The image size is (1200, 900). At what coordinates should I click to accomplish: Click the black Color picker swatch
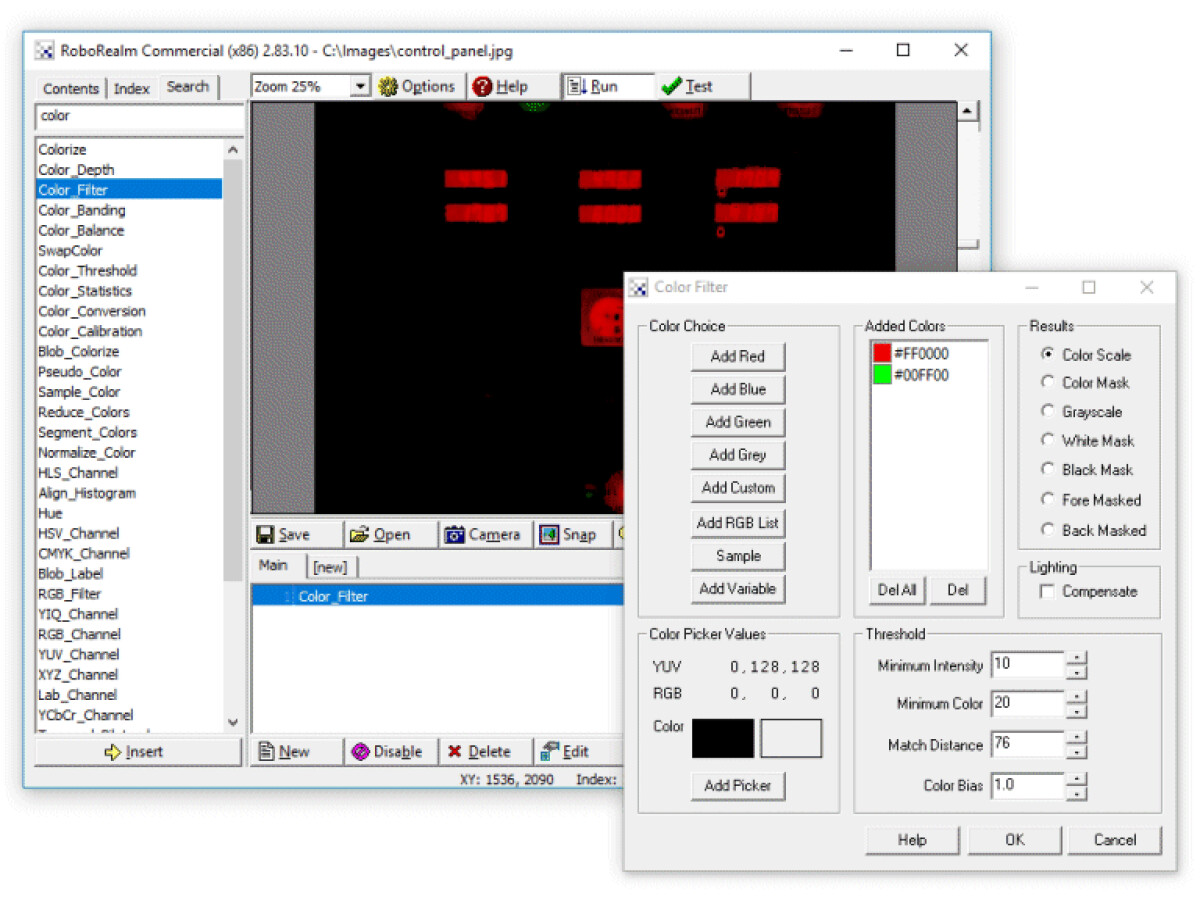pos(723,738)
